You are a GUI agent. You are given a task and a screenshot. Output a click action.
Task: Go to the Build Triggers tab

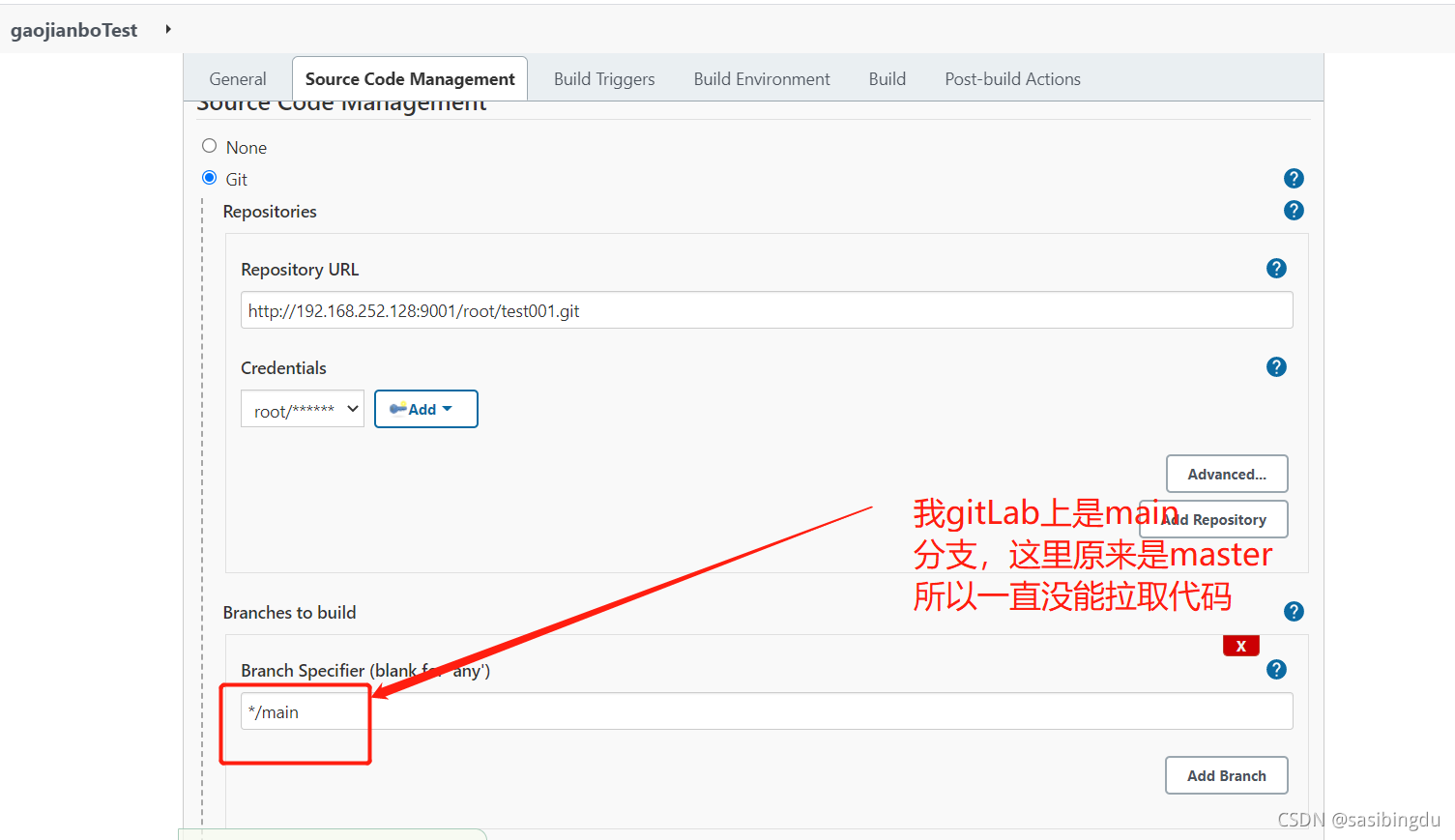click(604, 79)
